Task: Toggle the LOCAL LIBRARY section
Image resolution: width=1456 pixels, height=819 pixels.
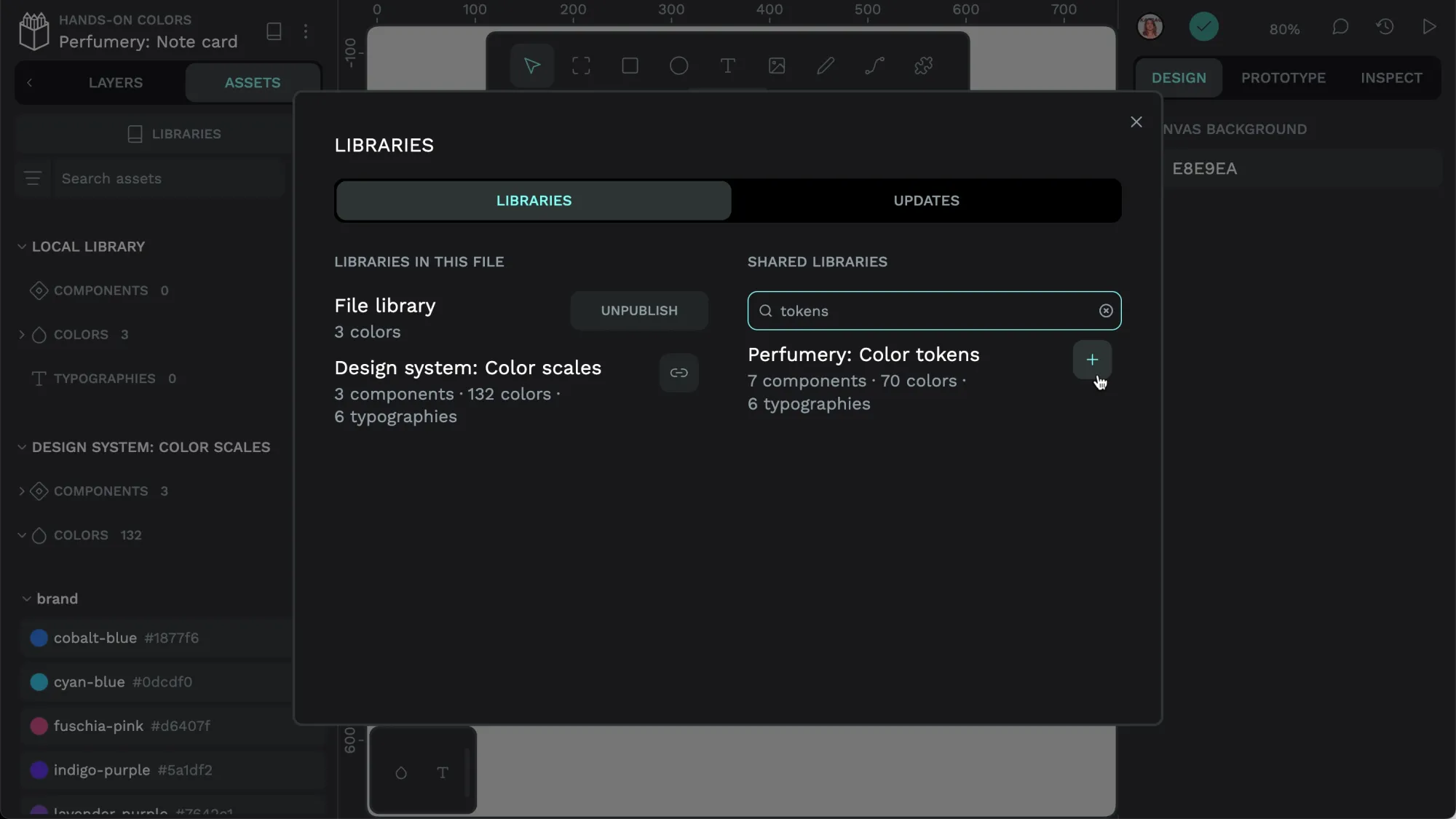Action: point(22,246)
